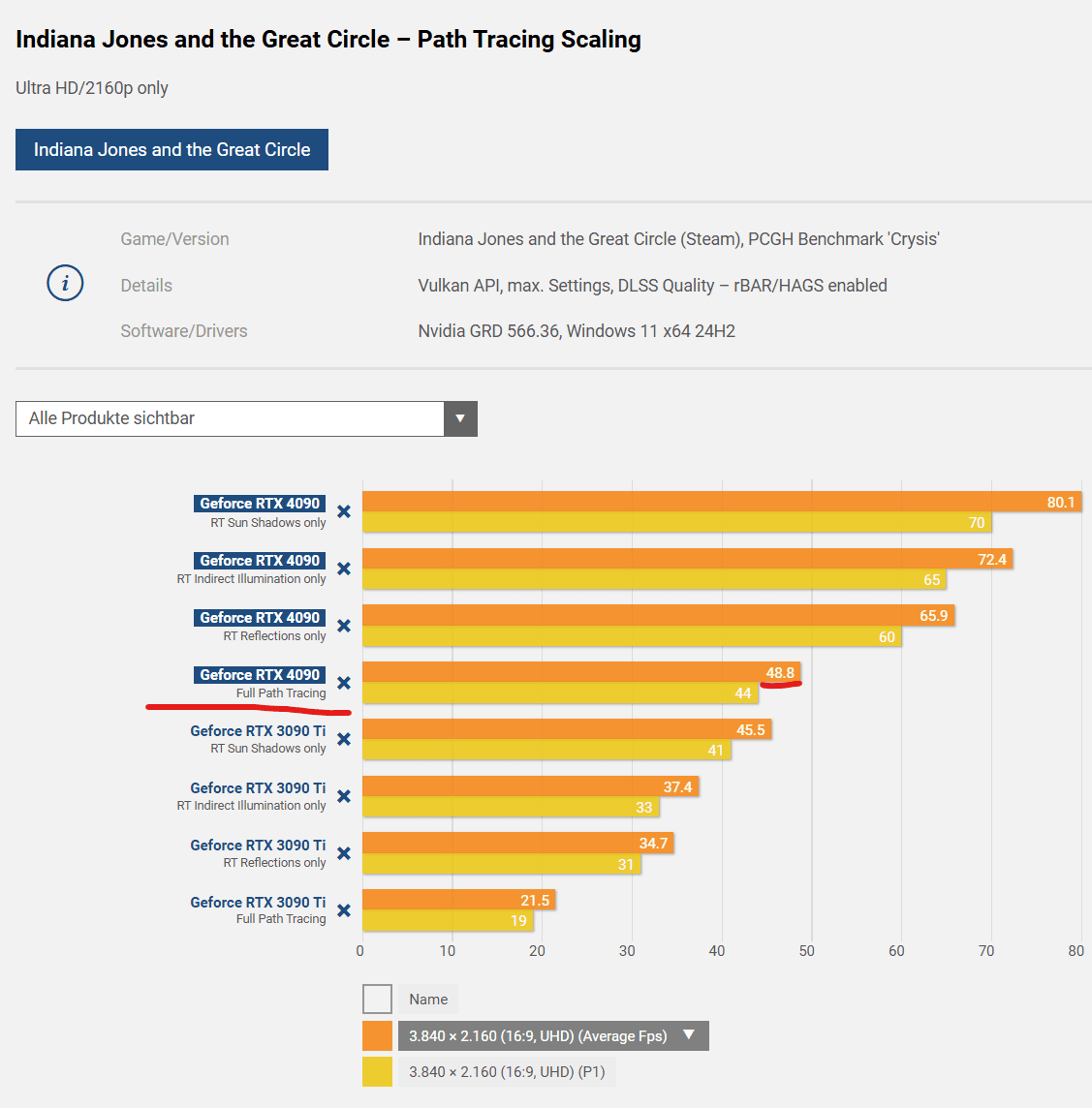Remove the RTX 4090 RT Sun Shadows entry
Image resolution: width=1092 pixels, height=1108 pixels.
point(344,511)
